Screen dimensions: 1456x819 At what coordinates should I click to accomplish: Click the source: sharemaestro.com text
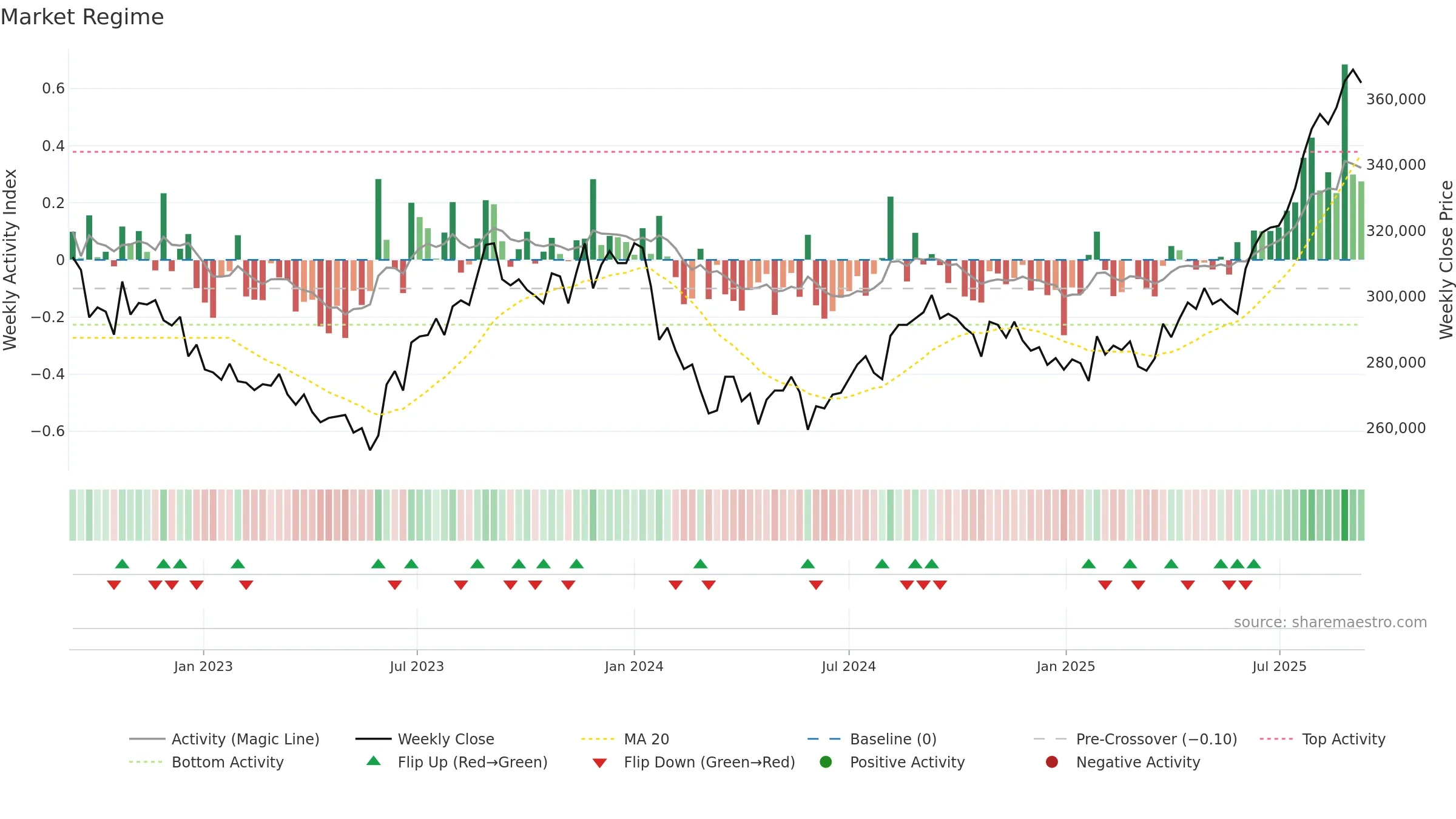tap(1330, 622)
